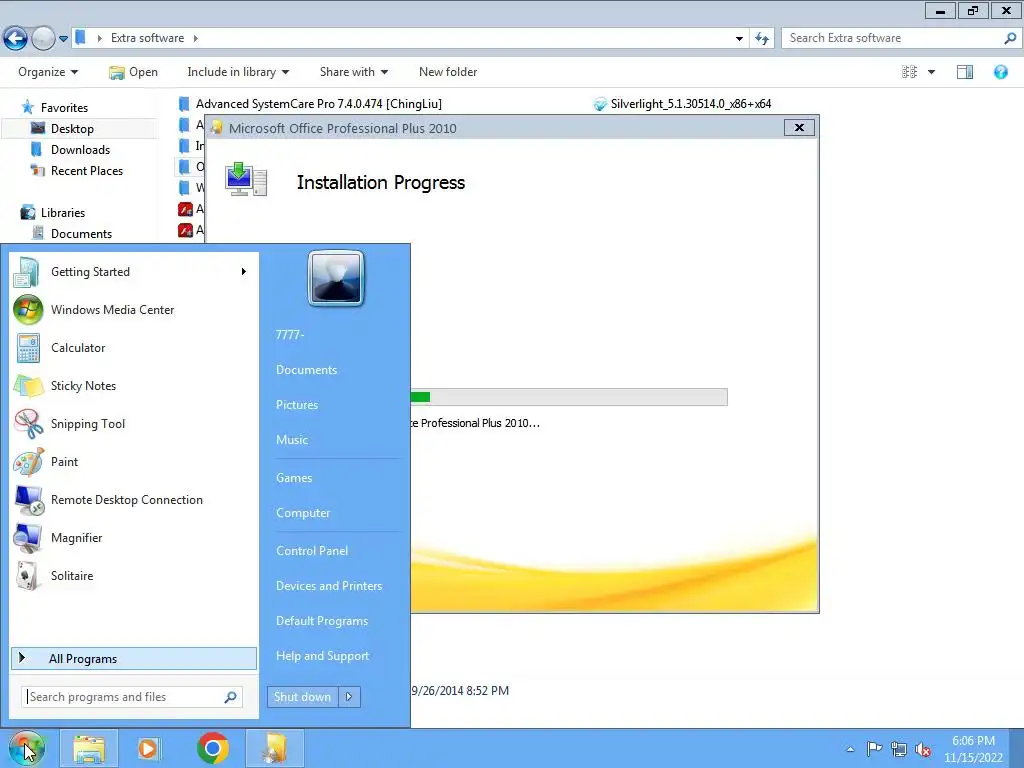Open recent pages dropdown arrow
1024x768 pixels.
click(63, 39)
